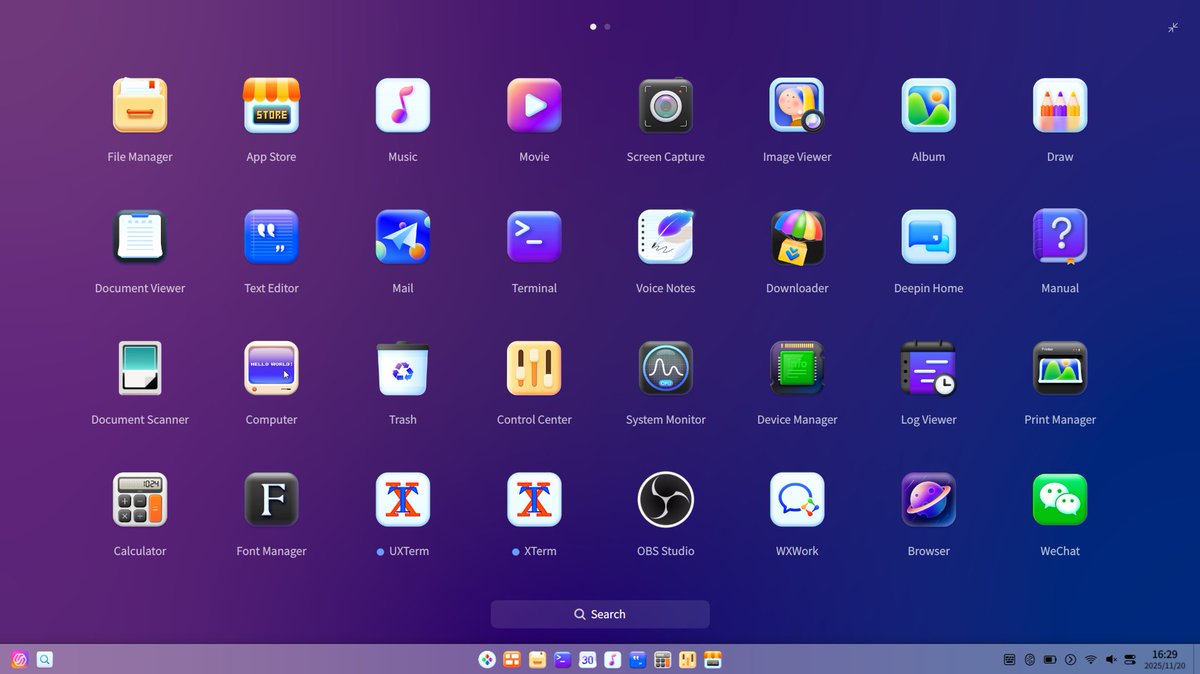Open the dock's magnifier search icon
1200x674 pixels.
point(45,659)
